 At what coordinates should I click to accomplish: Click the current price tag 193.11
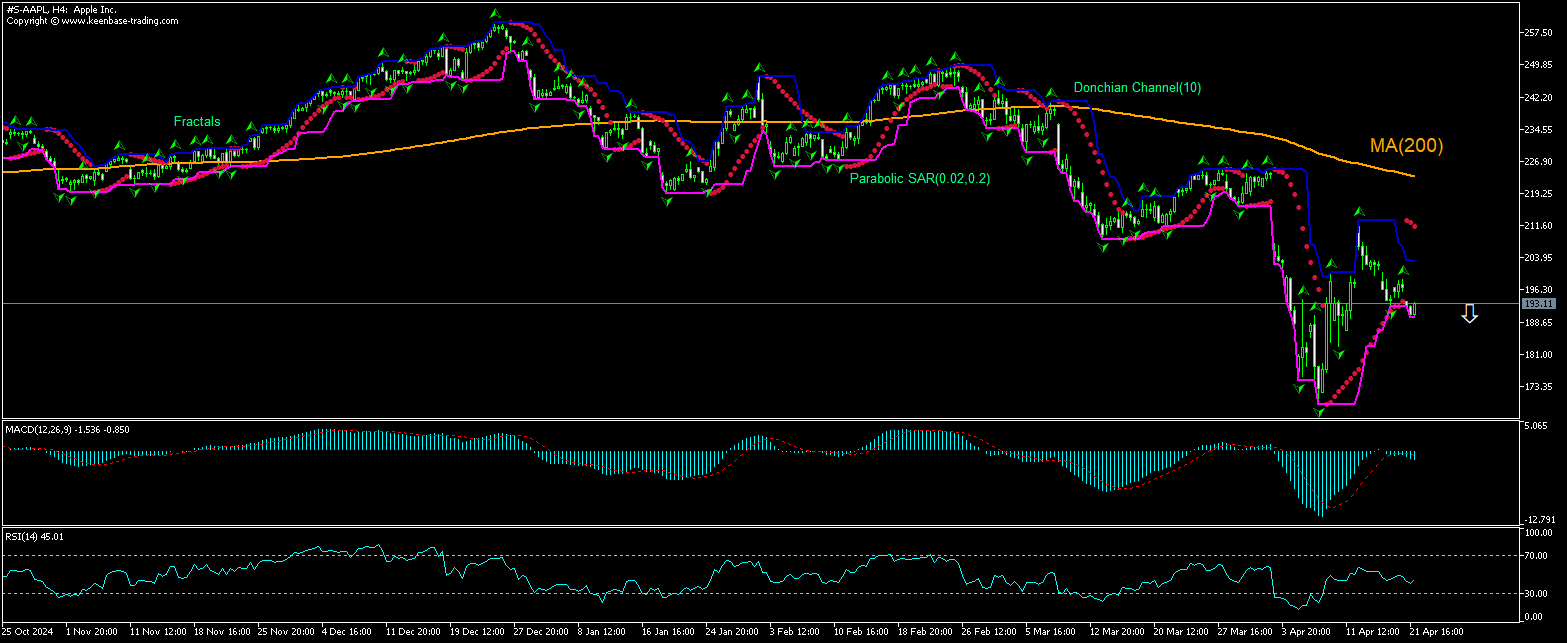coord(1536,303)
